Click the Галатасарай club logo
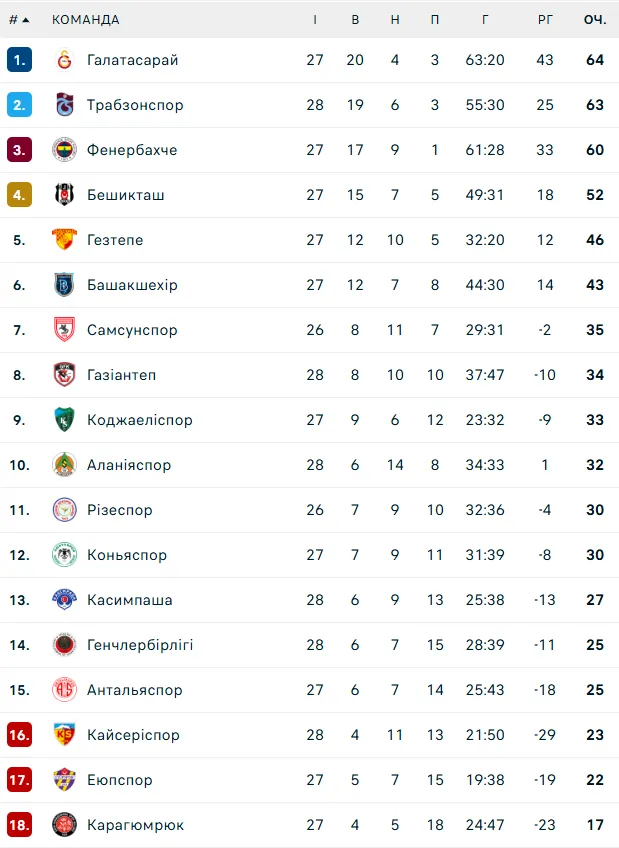The height and width of the screenshot is (848, 619). 64,60
